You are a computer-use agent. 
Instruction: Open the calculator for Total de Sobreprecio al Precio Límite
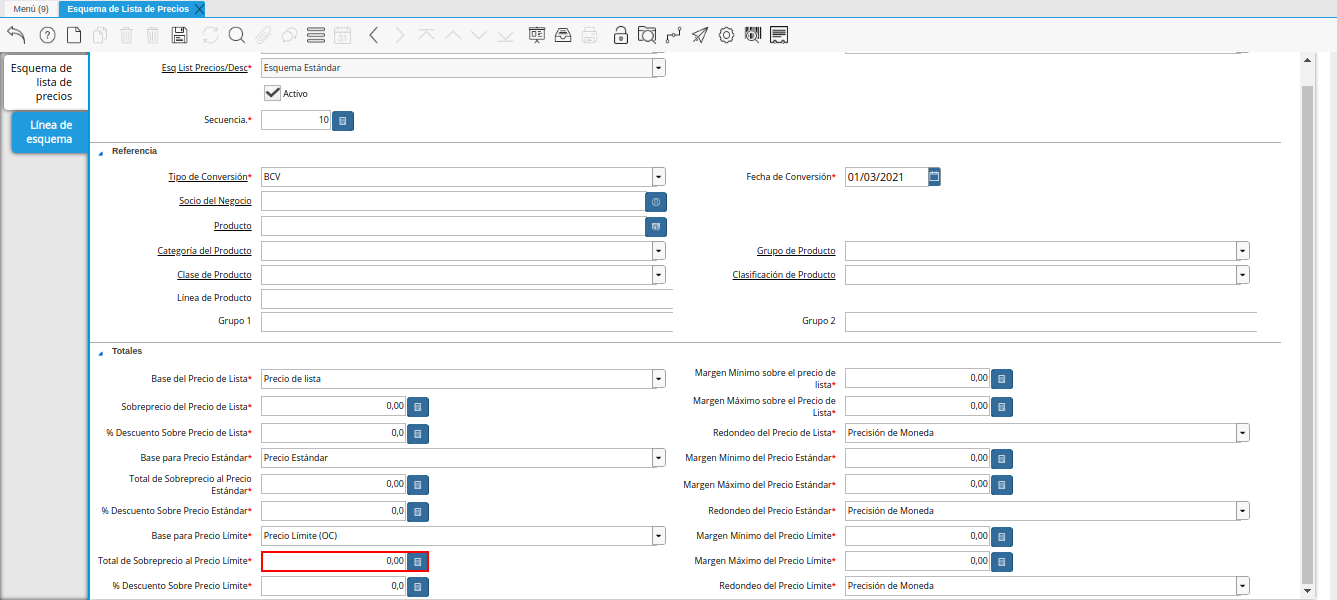click(418, 562)
